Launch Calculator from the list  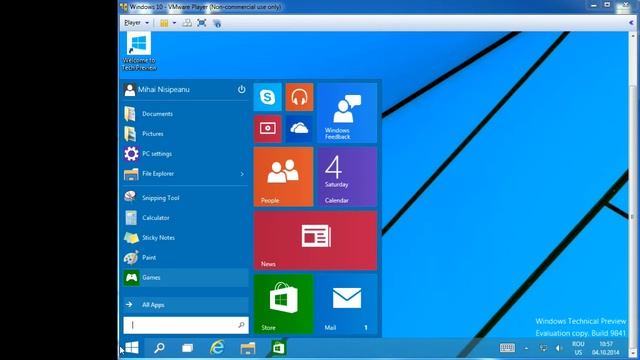click(186, 218)
